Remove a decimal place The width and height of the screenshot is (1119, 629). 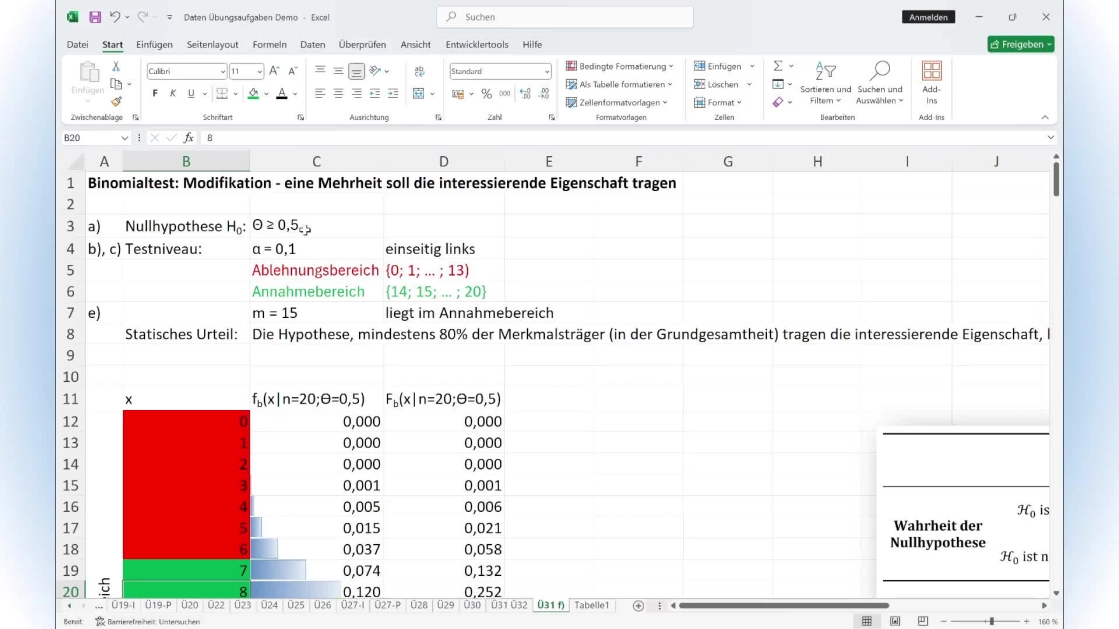click(x=544, y=94)
